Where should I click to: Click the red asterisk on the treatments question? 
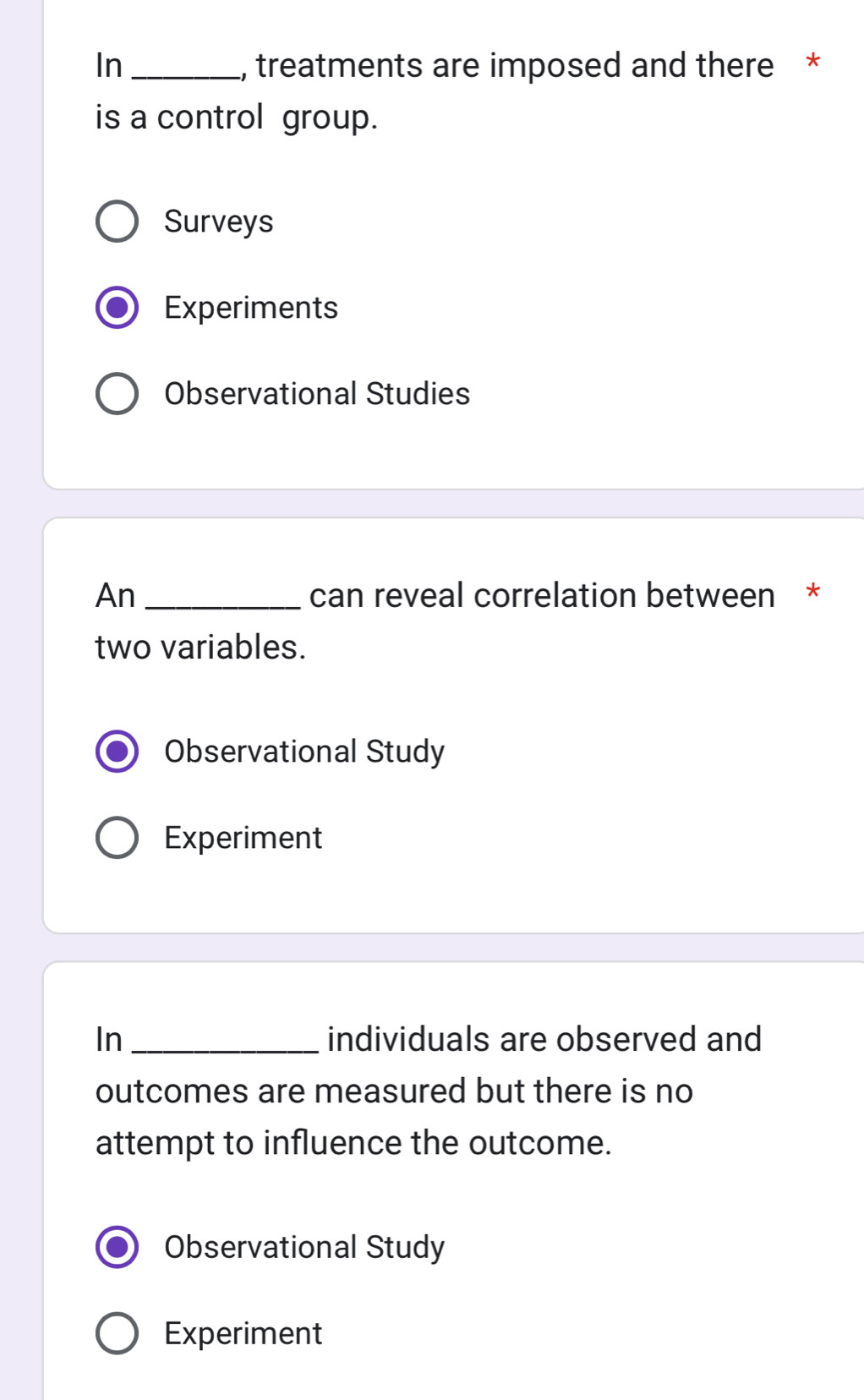coord(812,63)
